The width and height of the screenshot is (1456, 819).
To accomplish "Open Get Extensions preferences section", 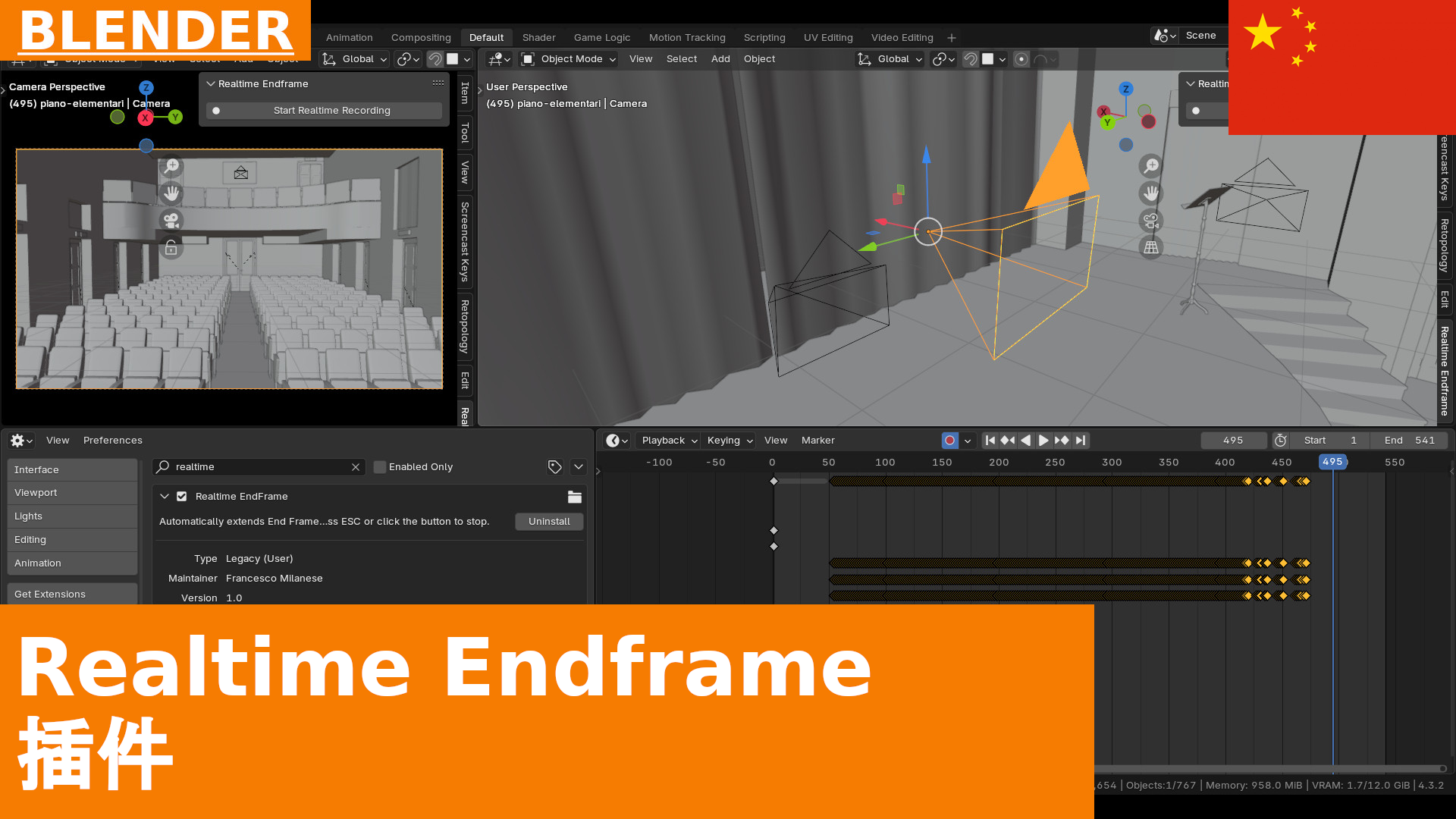I will [72, 595].
